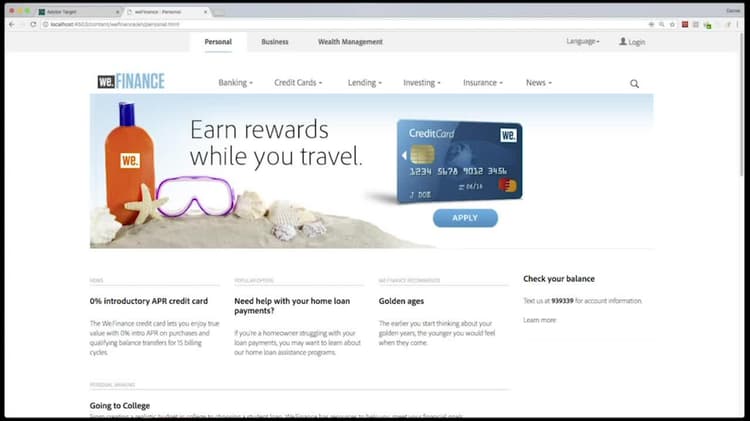
Task: Open the Insurance dropdown menu
Action: (x=483, y=83)
